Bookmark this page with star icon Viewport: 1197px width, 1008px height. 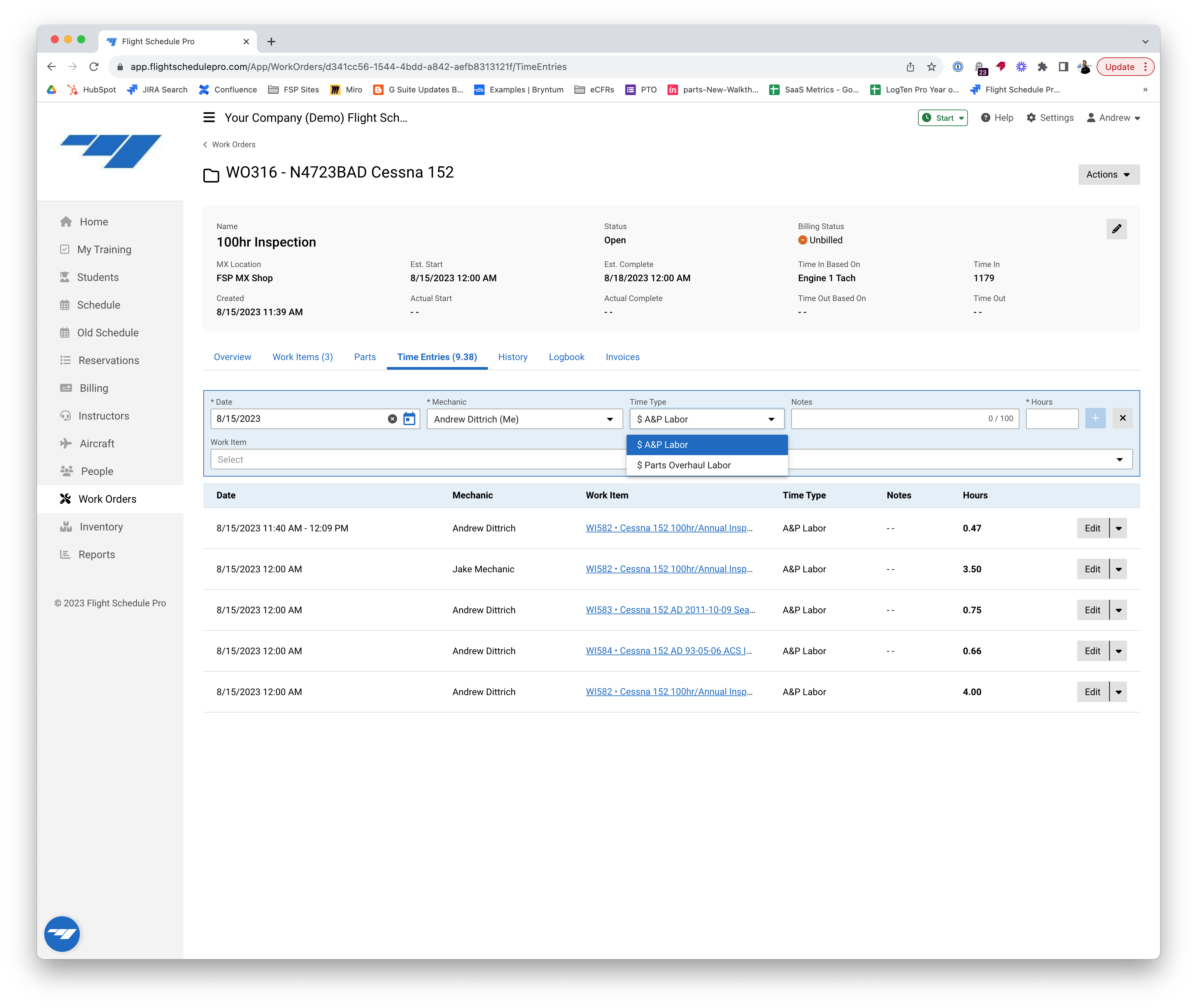(931, 66)
